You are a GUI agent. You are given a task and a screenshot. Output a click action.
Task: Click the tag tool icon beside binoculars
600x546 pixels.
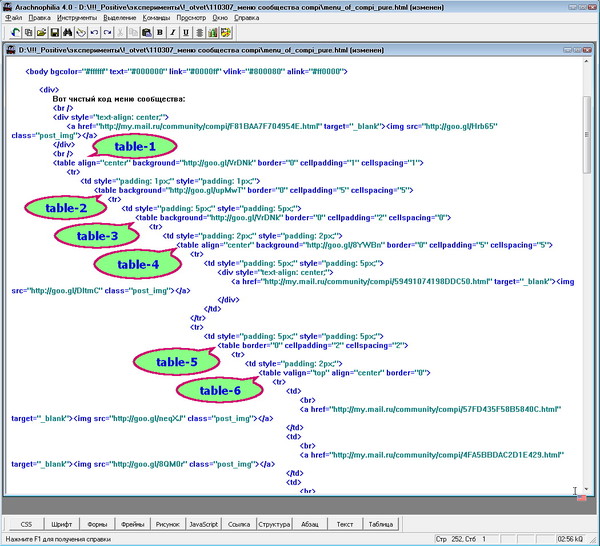click(x=81, y=33)
